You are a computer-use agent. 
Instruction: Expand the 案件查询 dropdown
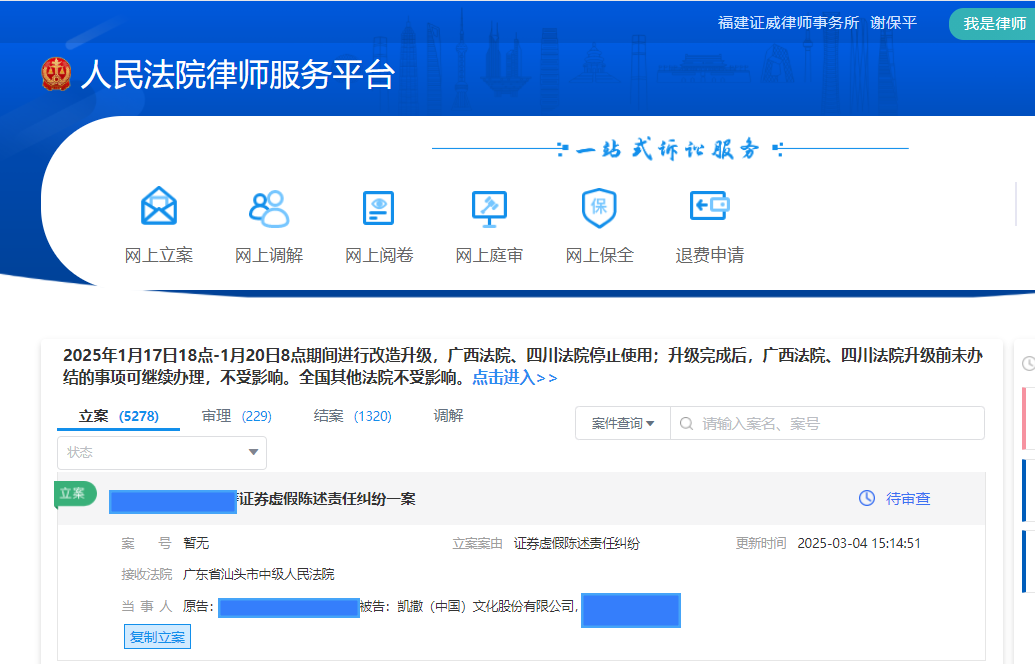622,423
